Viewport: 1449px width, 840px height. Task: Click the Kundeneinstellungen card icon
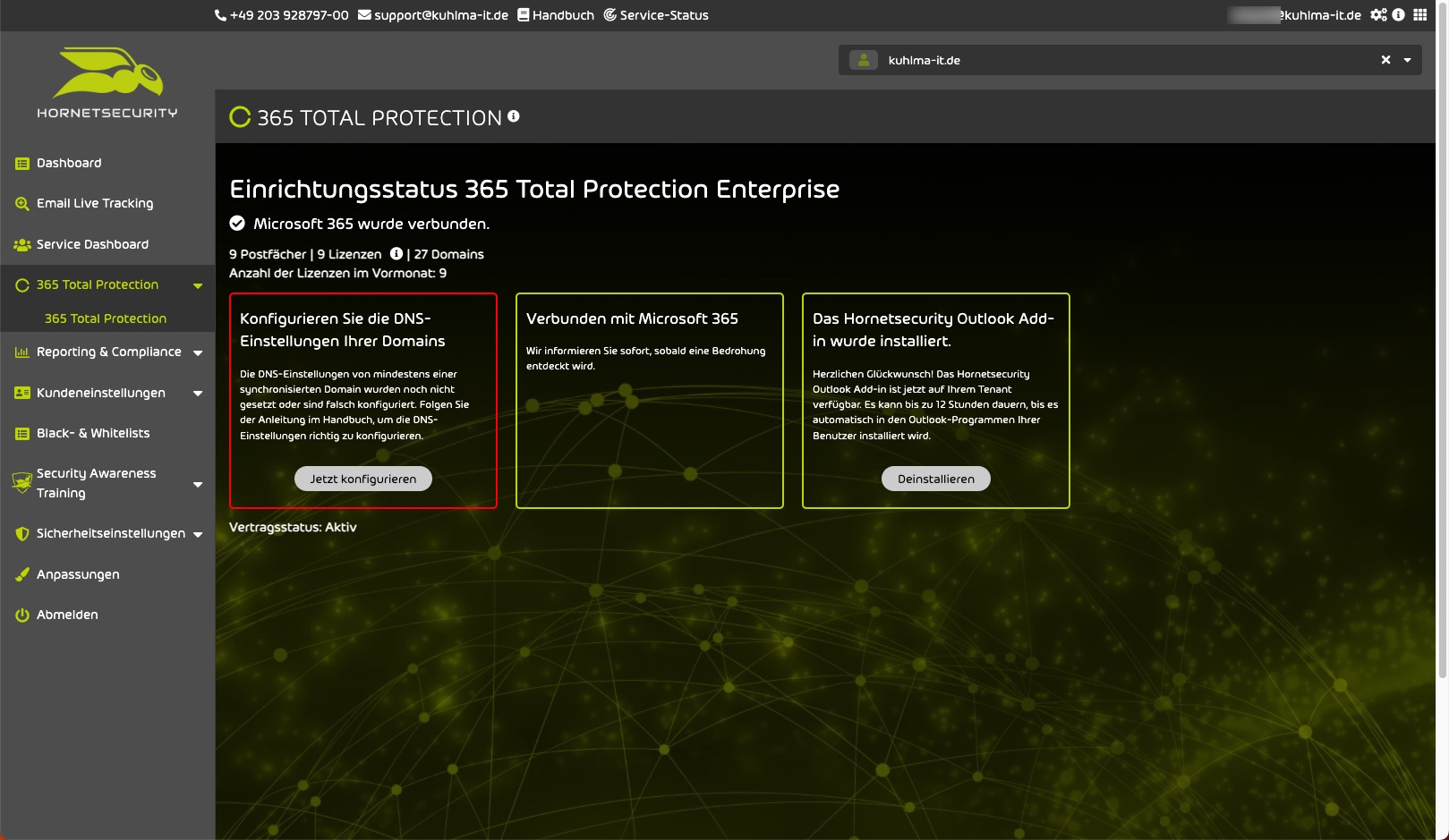pos(22,394)
